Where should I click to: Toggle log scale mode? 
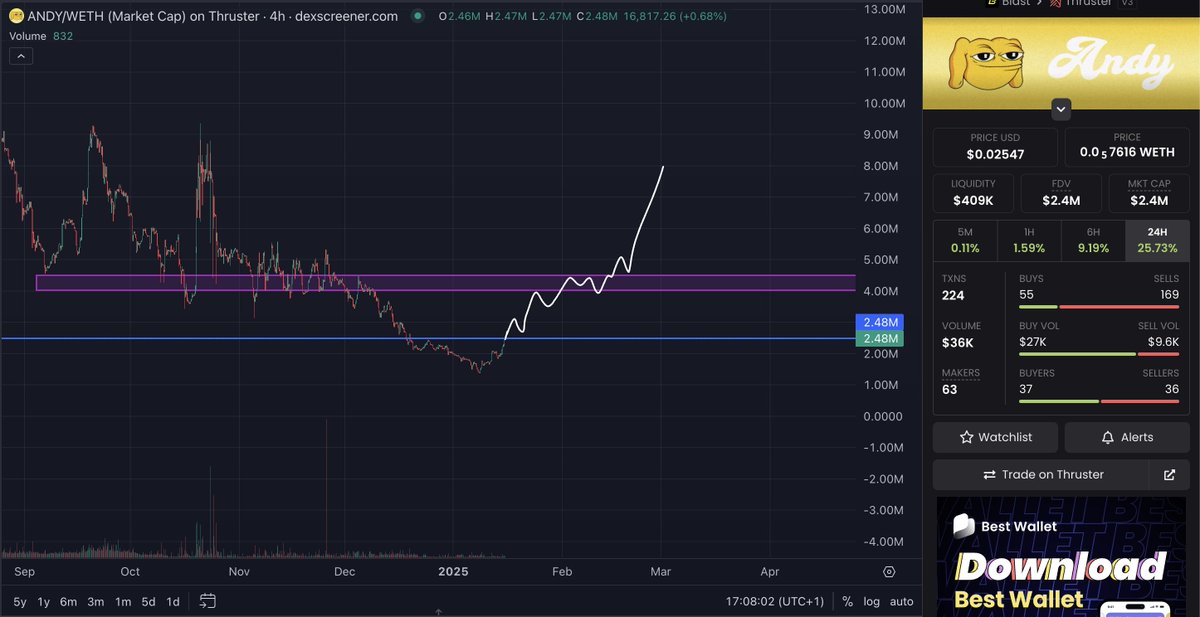pos(872,601)
